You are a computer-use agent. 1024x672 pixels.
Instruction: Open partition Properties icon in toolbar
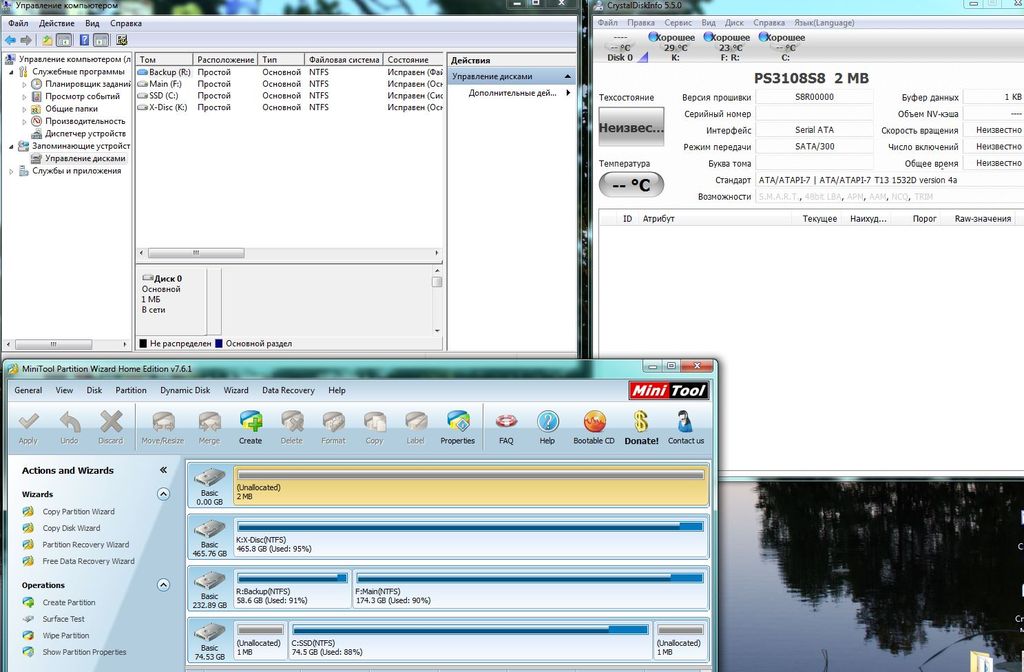coord(457,423)
